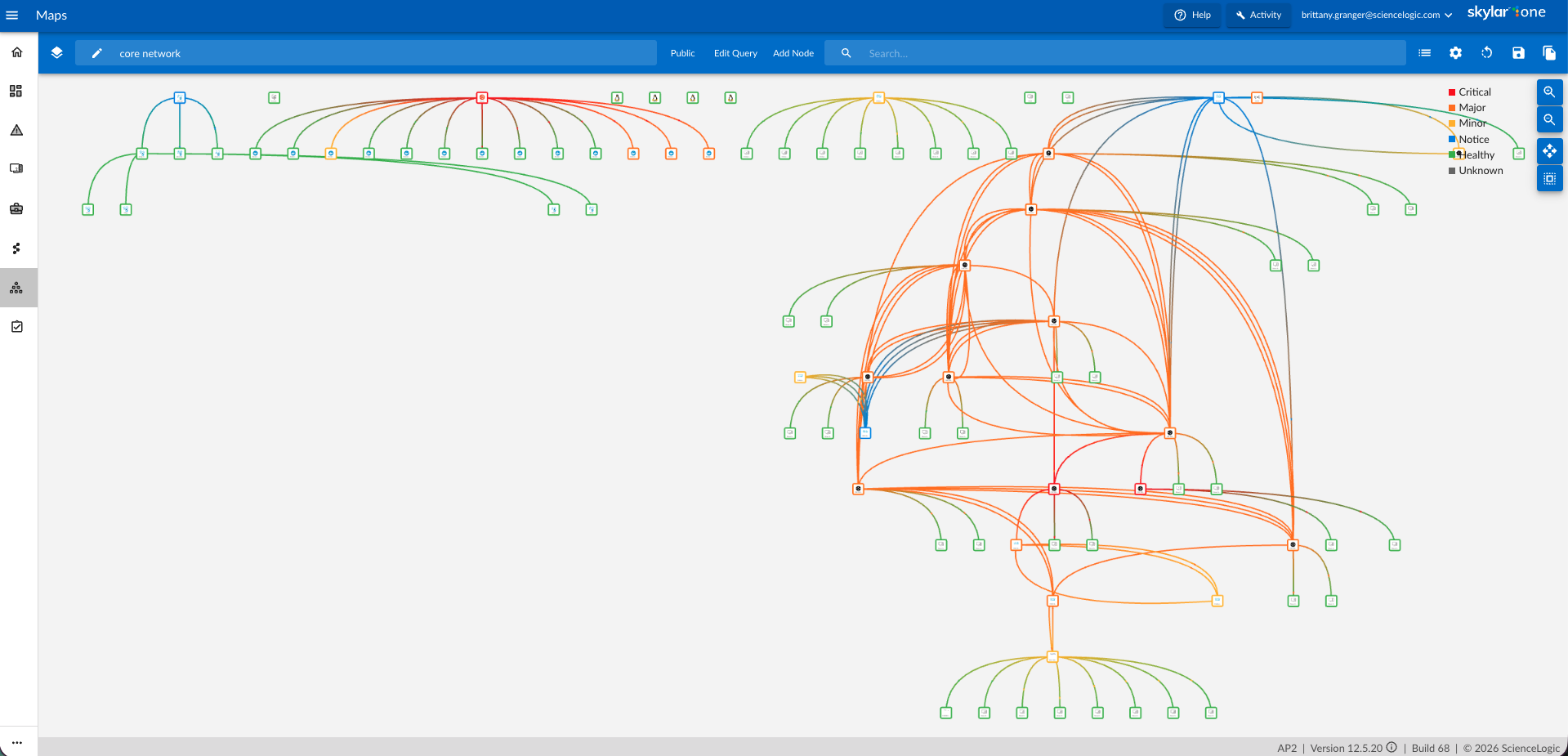Click Add Node
The width and height of the screenshot is (1568, 756).
[x=793, y=53]
